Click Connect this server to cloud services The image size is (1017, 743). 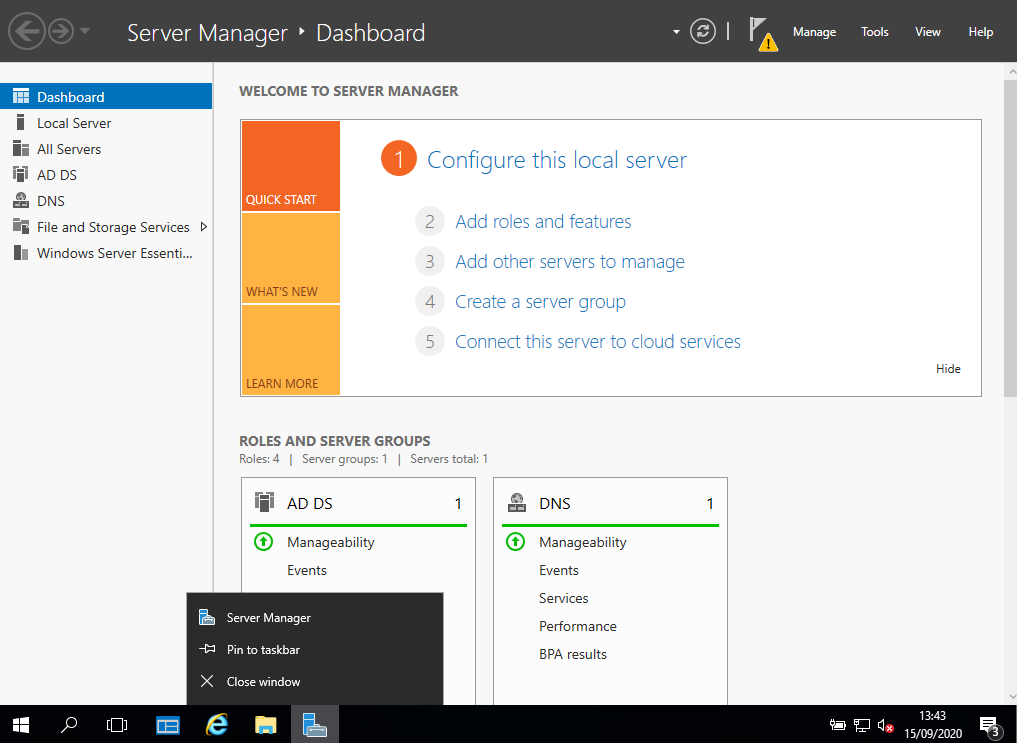point(597,342)
